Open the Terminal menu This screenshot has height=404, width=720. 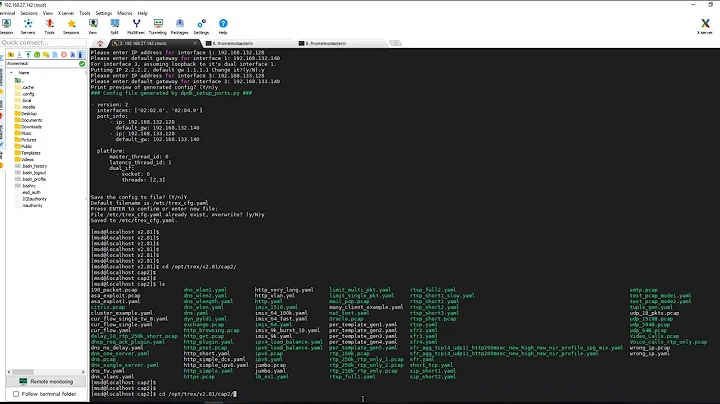point(7,13)
